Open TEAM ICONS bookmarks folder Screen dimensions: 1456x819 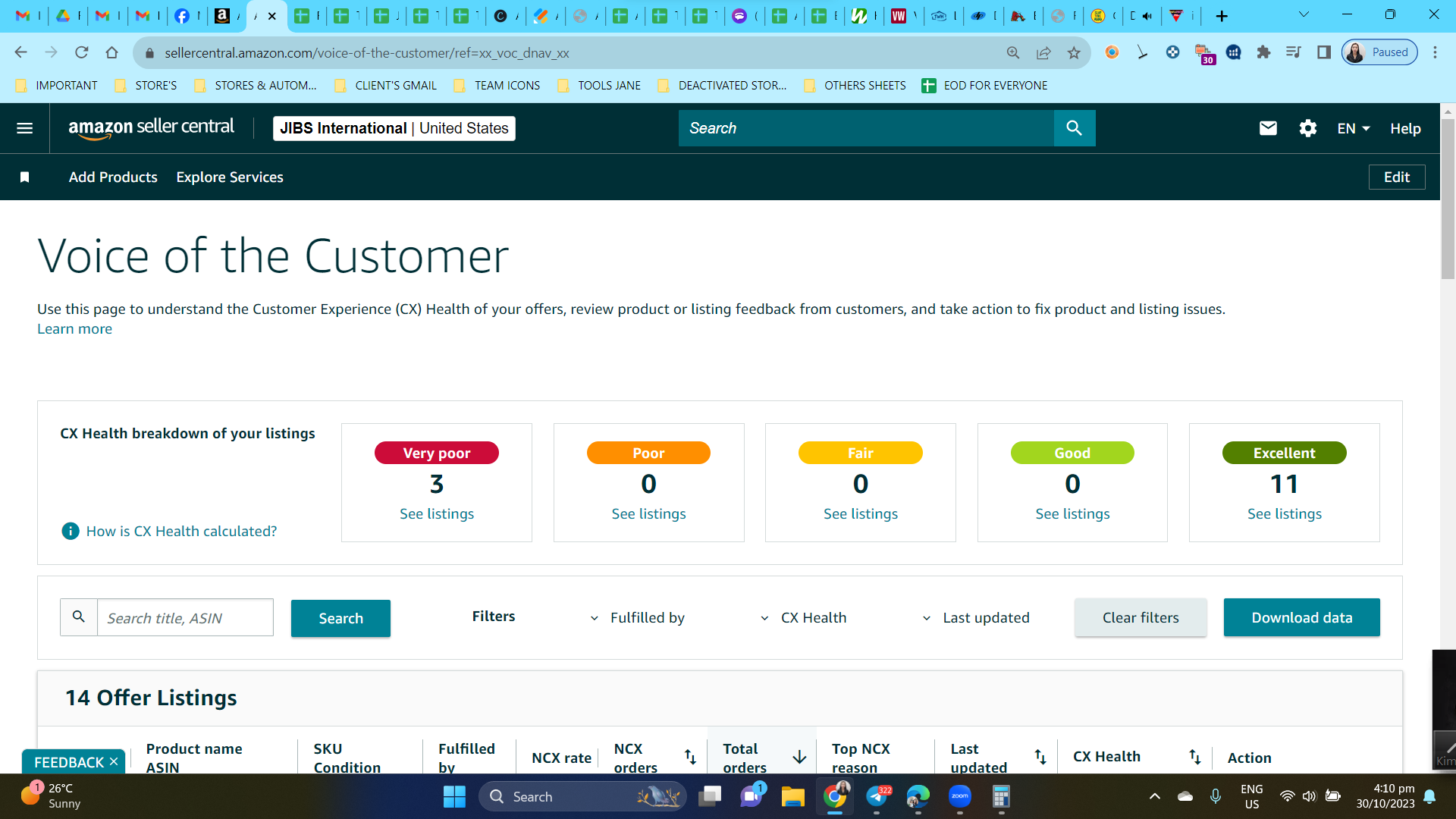[497, 86]
